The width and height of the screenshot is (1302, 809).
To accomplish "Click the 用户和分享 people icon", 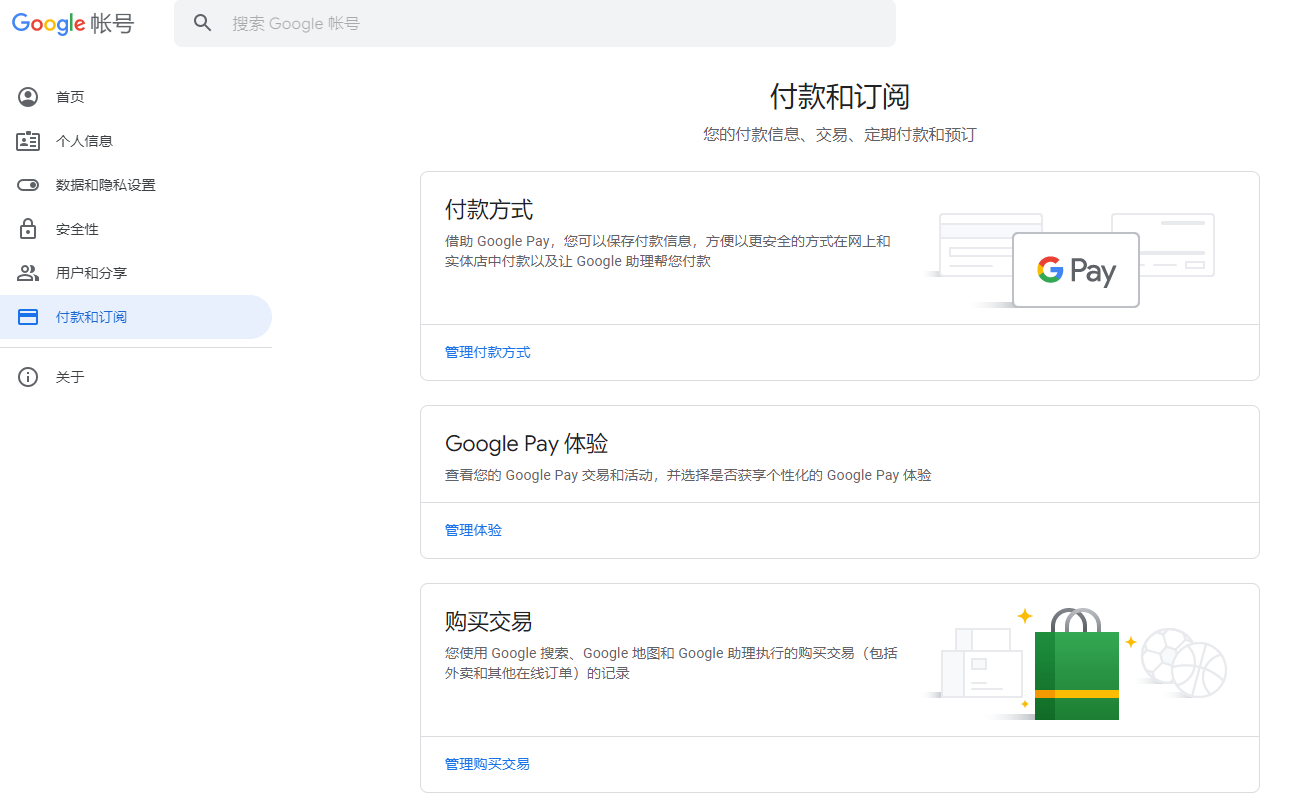I will click(28, 273).
